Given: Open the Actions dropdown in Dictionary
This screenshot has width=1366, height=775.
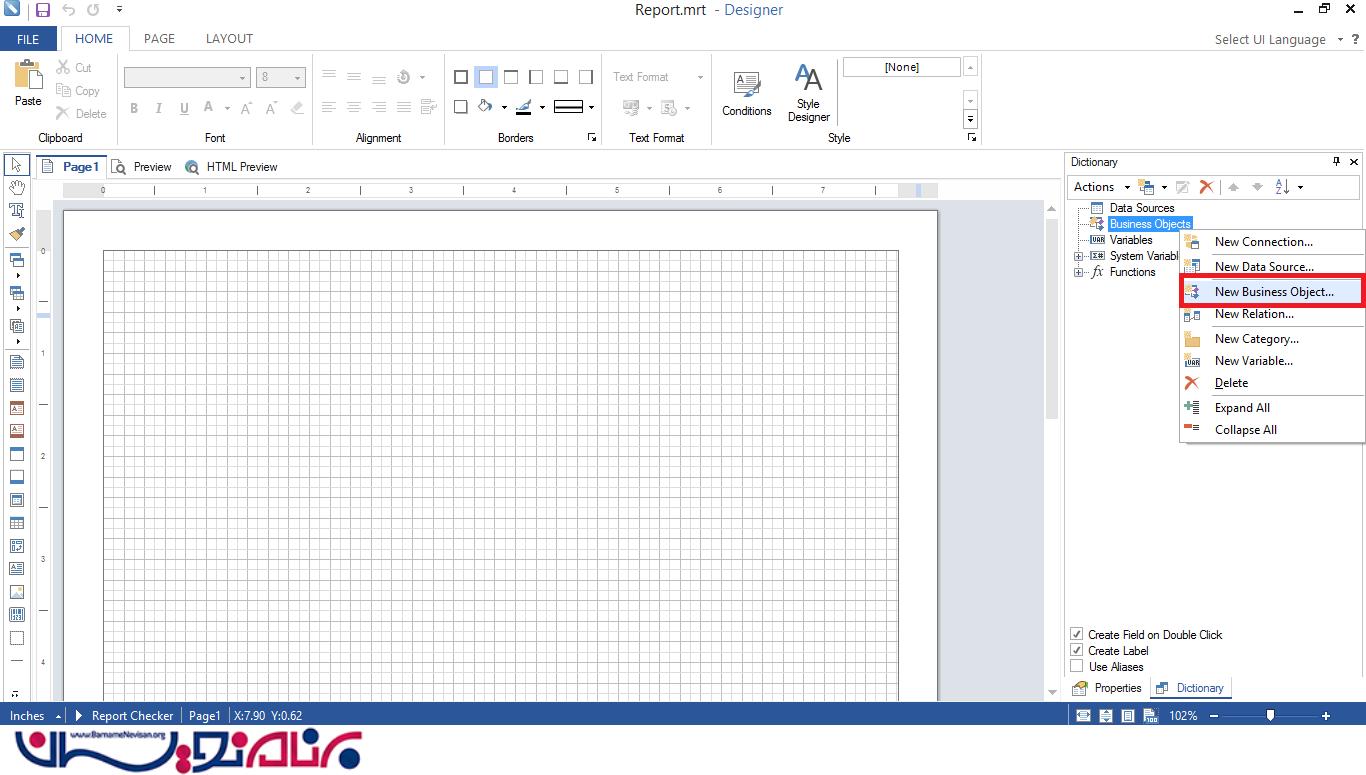Looking at the screenshot, I should [x=1100, y=187].
